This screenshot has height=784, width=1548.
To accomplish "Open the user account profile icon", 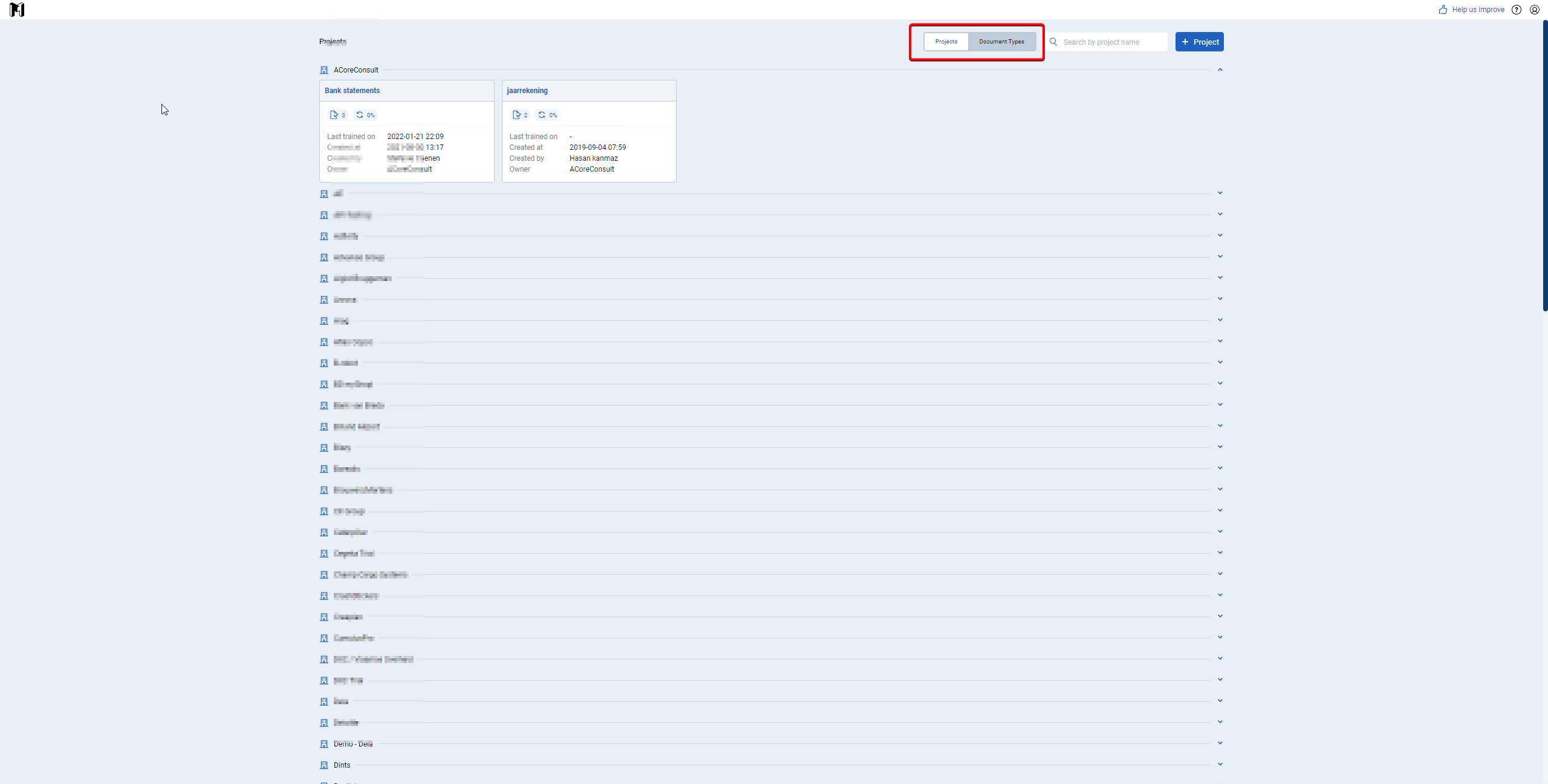I will pos(1535,10).
